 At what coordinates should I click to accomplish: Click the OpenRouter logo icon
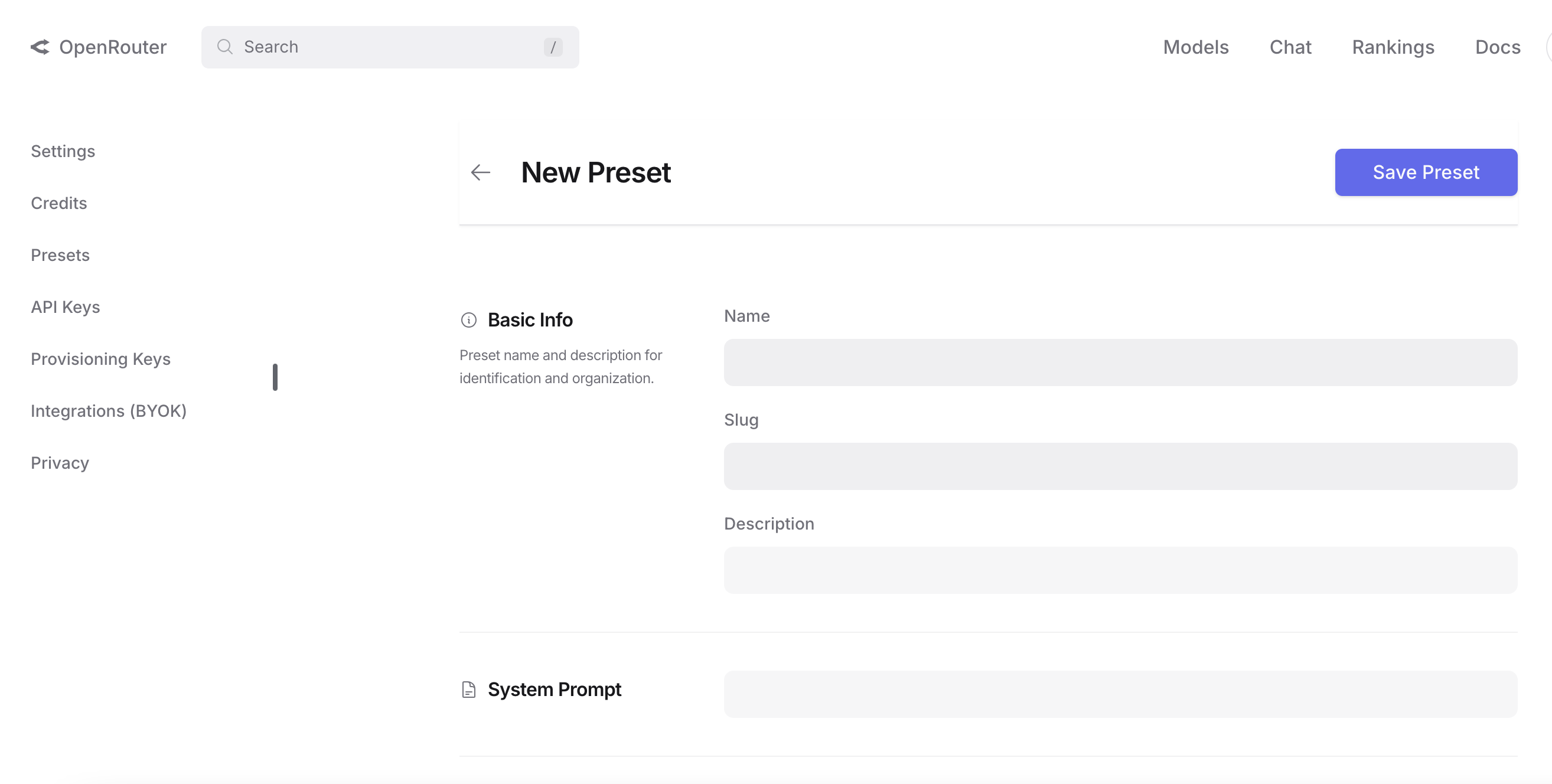click(40, 47)
